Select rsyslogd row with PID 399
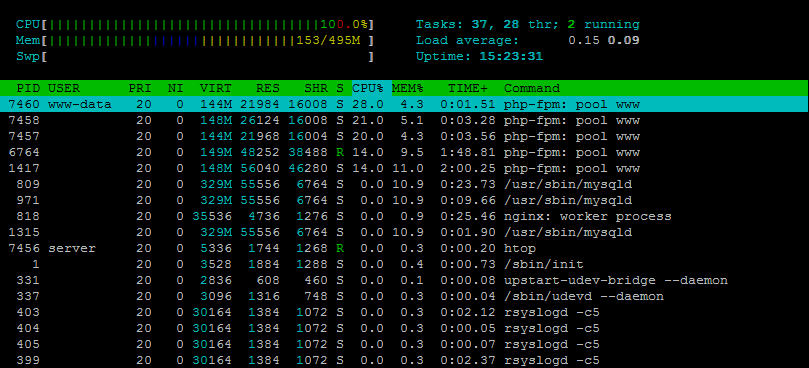The width and height of the screenshot is (809, 368). (x=404, y=360)
